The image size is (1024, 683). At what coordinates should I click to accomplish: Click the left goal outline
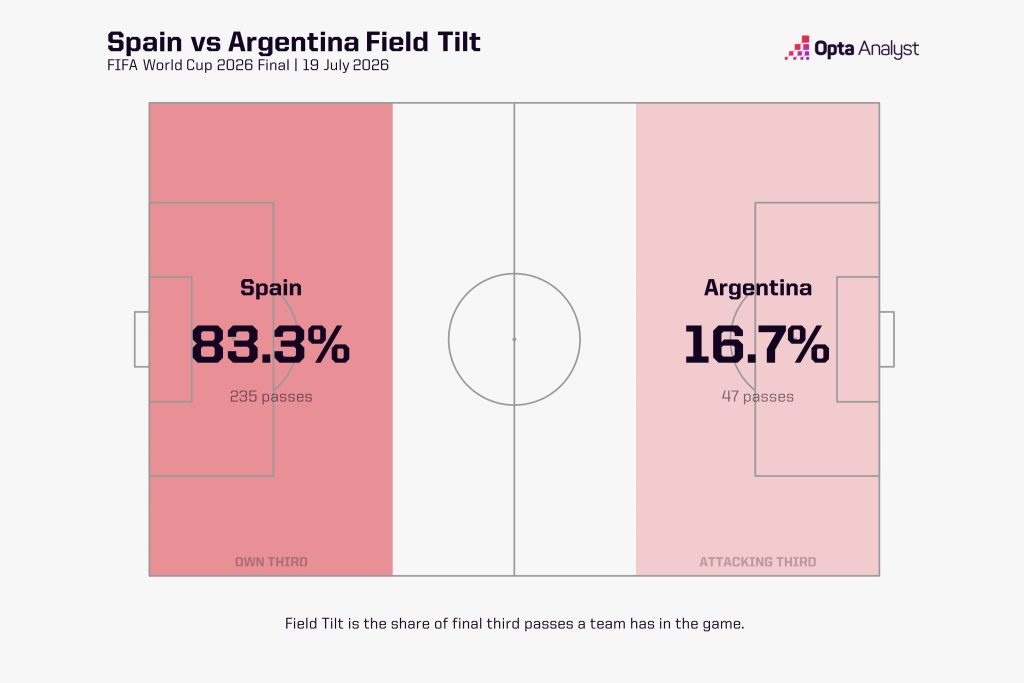tap(142, 339)
